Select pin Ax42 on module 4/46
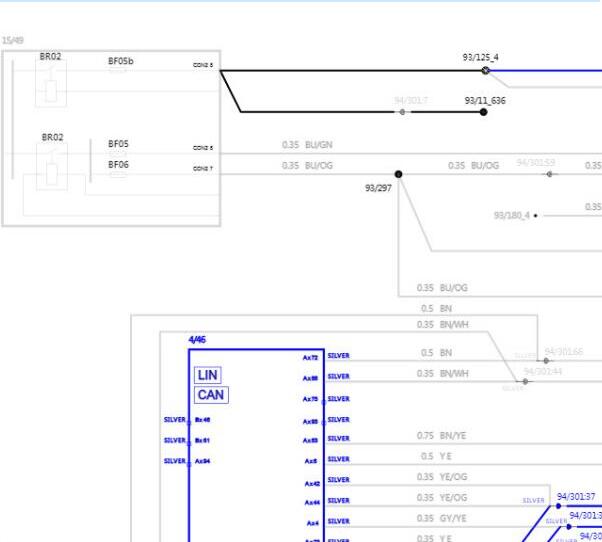Viewport: 602px width, 542px height. coord(312,484)
